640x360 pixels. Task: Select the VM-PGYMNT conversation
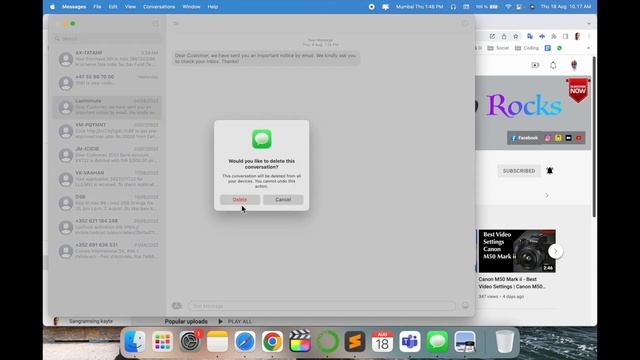tap(107, 131)
